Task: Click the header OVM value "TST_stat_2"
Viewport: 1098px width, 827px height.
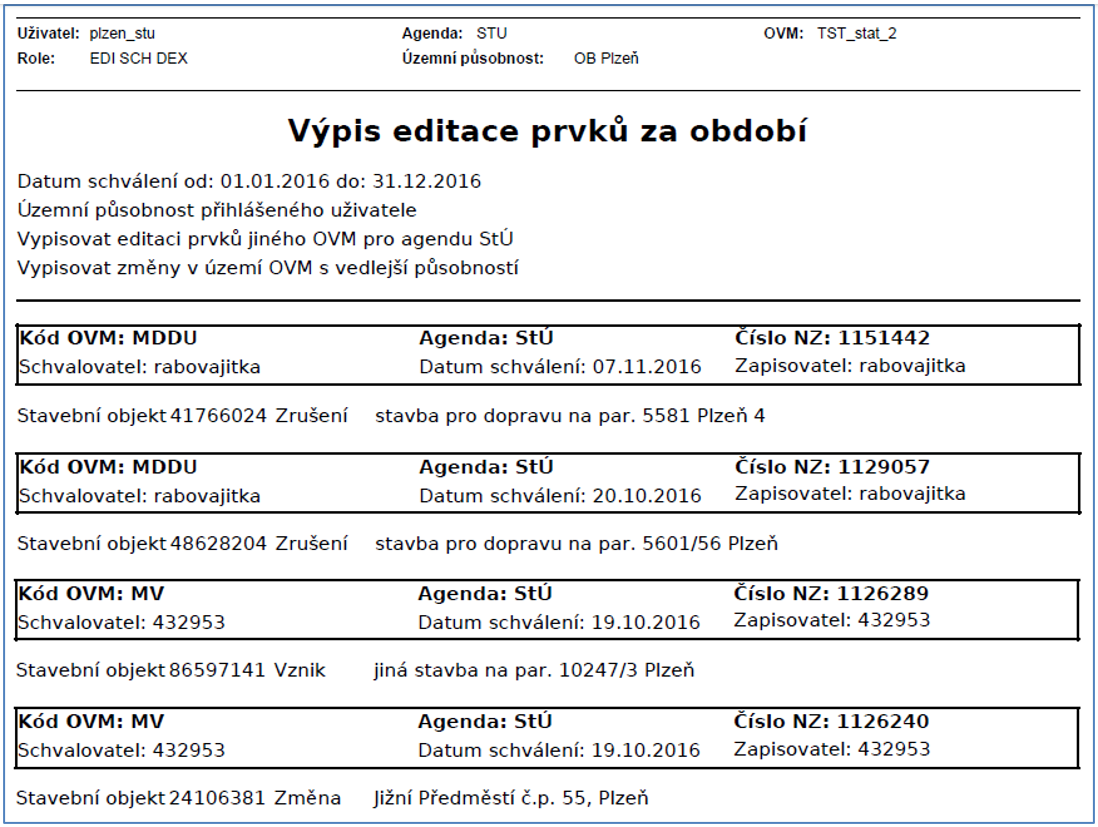Action: (856, 34)
